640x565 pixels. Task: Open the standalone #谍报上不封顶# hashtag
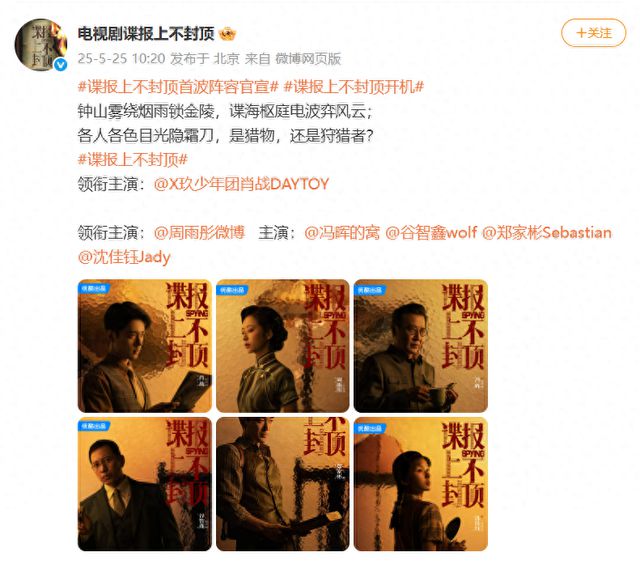(133, 159)
